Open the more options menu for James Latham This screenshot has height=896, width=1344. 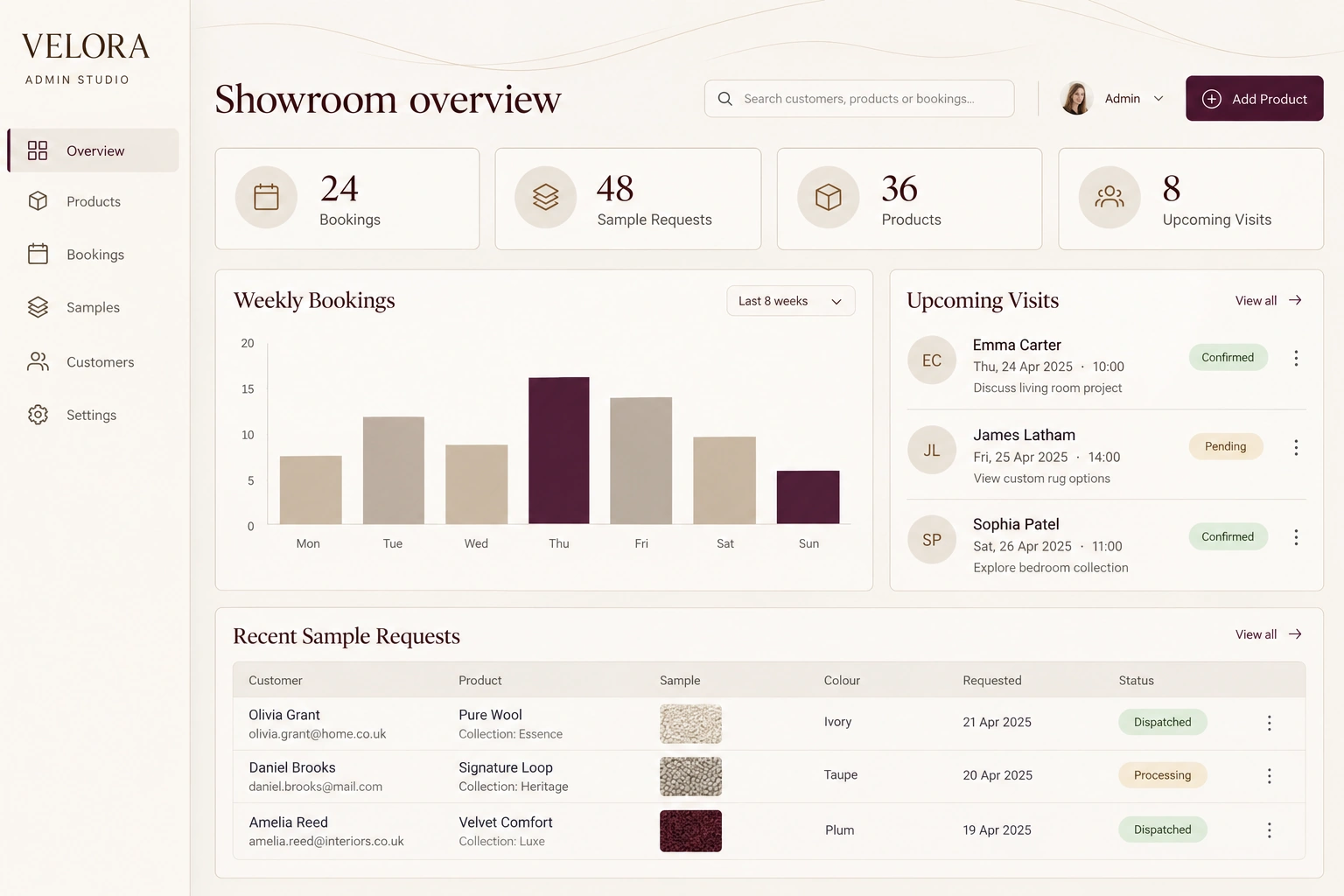[x=1296, y=447]
